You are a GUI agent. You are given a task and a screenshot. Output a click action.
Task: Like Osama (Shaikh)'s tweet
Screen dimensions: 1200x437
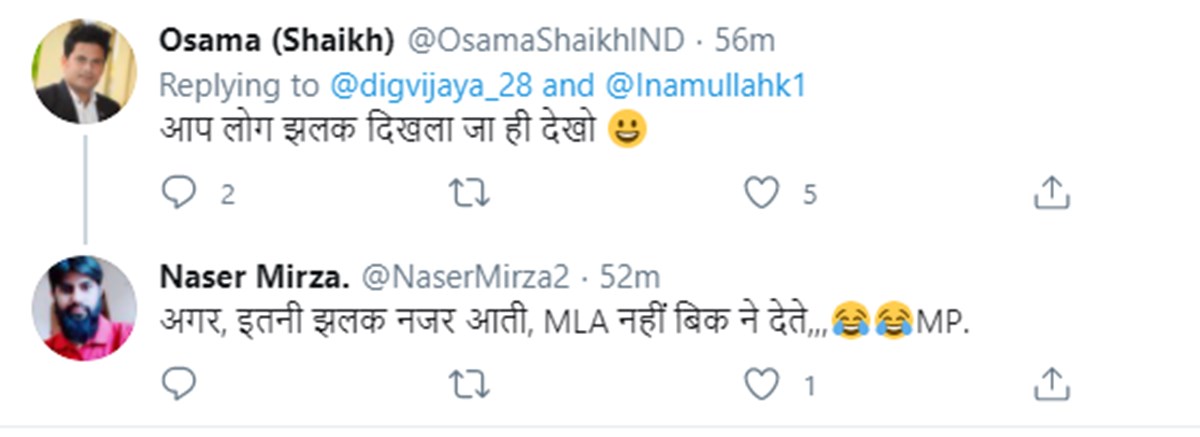pyautogui.click(x=762, y=193)
